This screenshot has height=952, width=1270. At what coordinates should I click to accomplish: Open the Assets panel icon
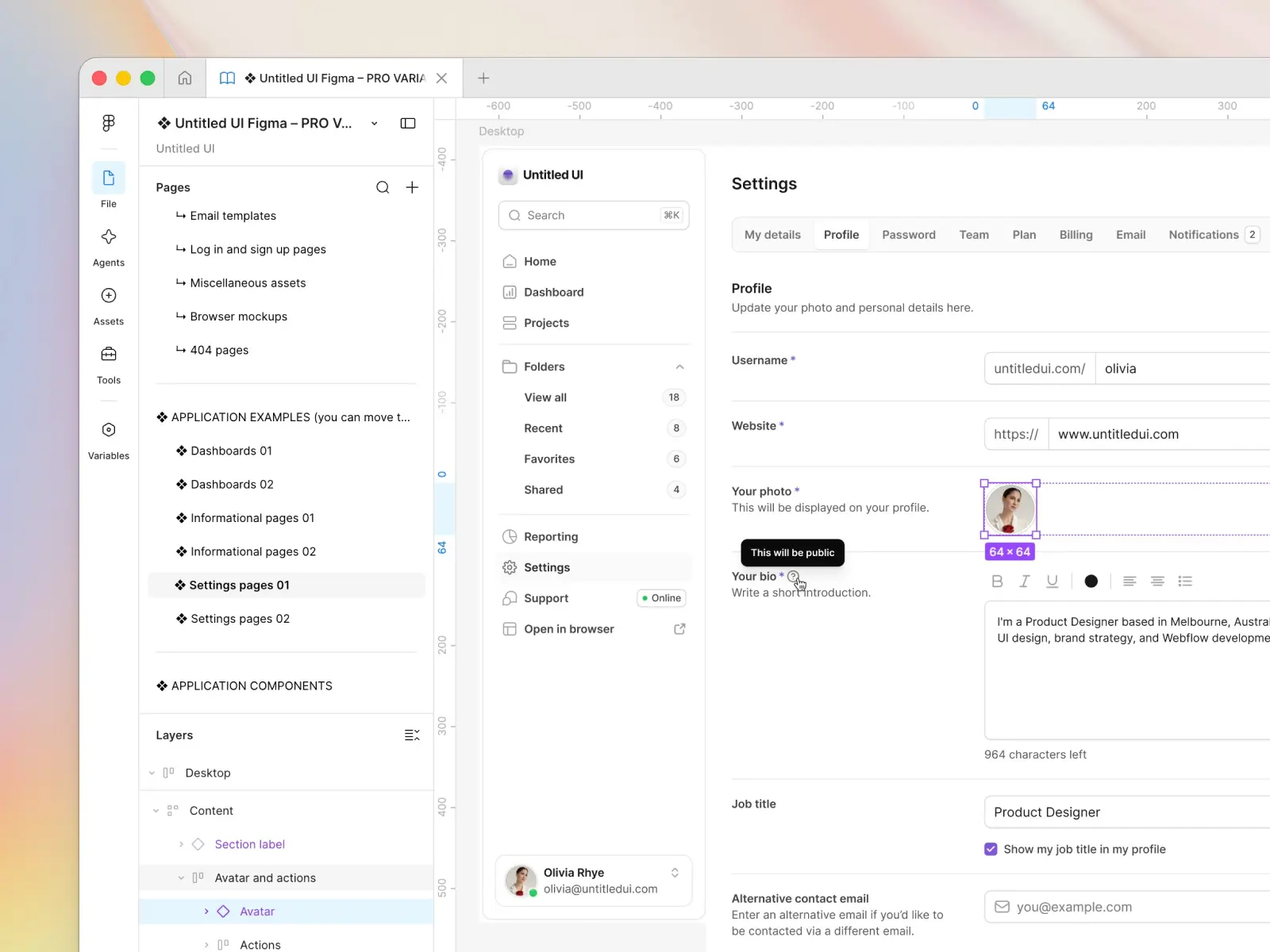(109, 296)
